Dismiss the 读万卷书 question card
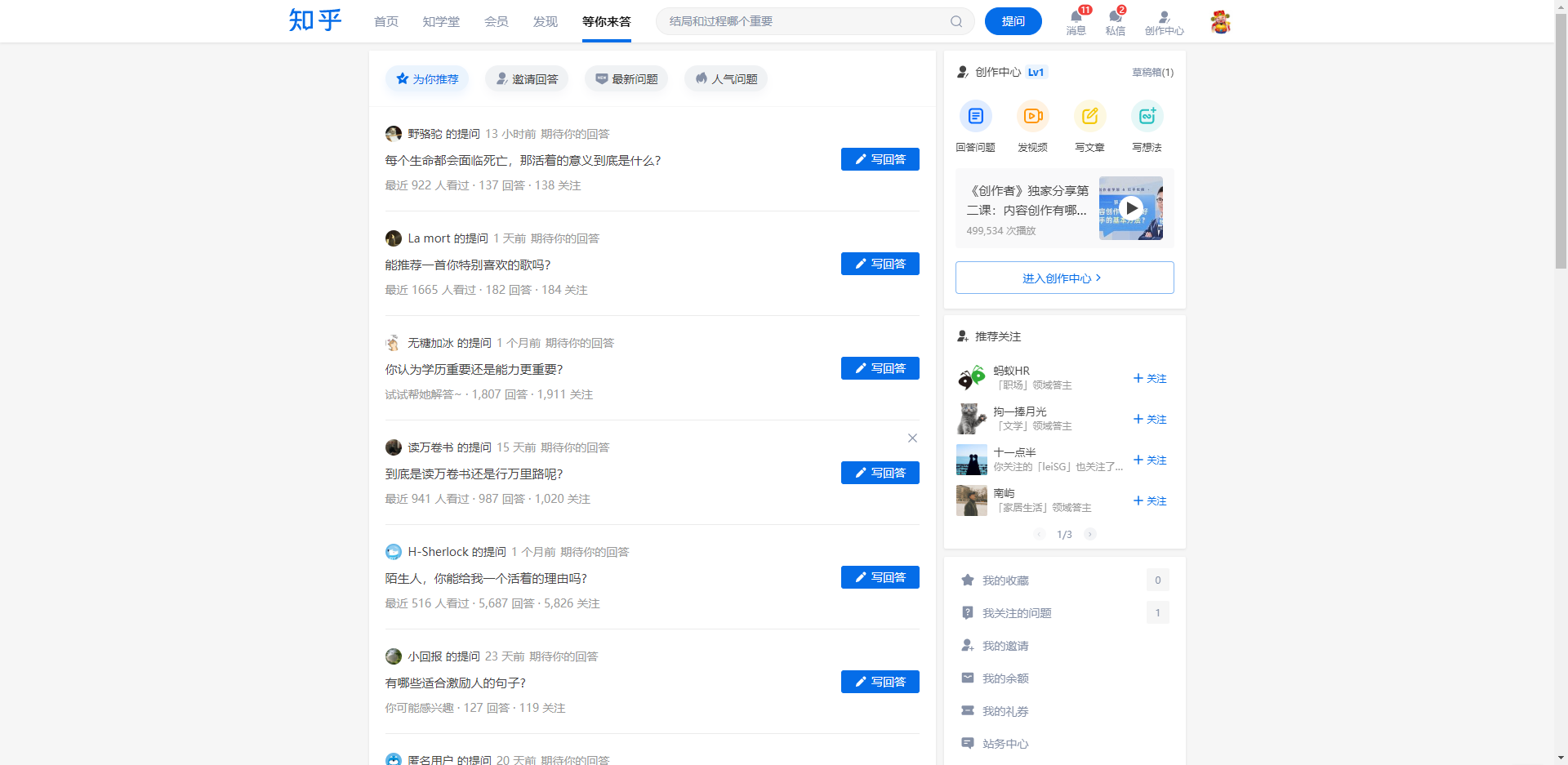This screenshot has width=1568, height=765. pos(913,438)
